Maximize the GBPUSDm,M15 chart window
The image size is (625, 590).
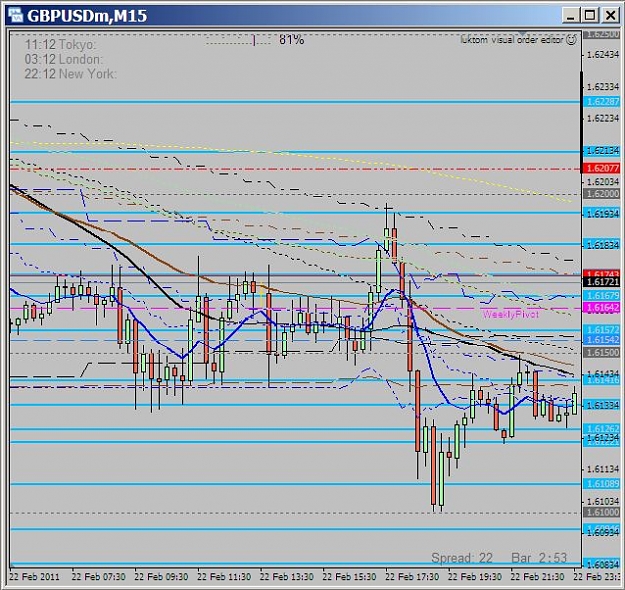pyautogui.click(x=590, y=16)
